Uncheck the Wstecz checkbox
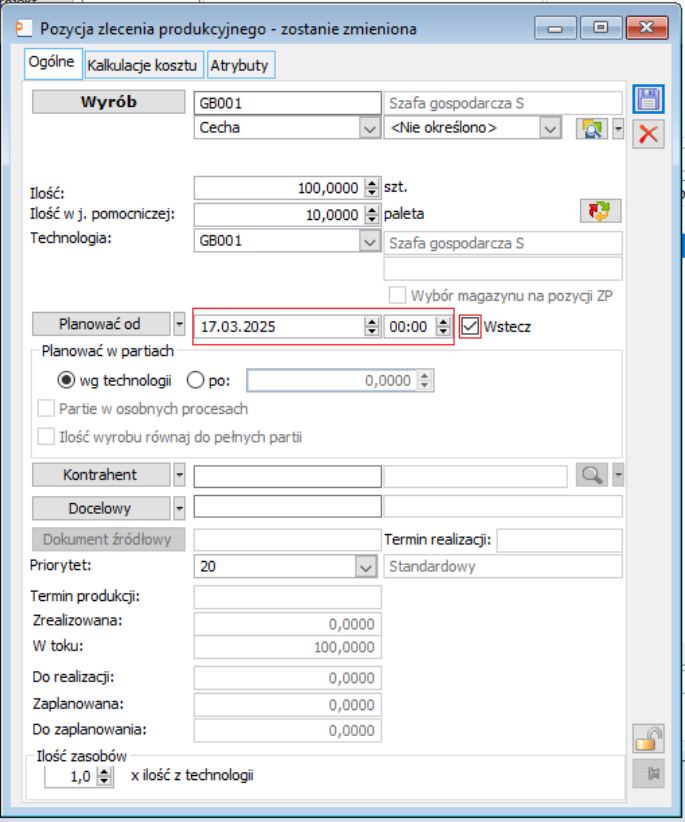685x822 pixels. [x=470, y=327]
